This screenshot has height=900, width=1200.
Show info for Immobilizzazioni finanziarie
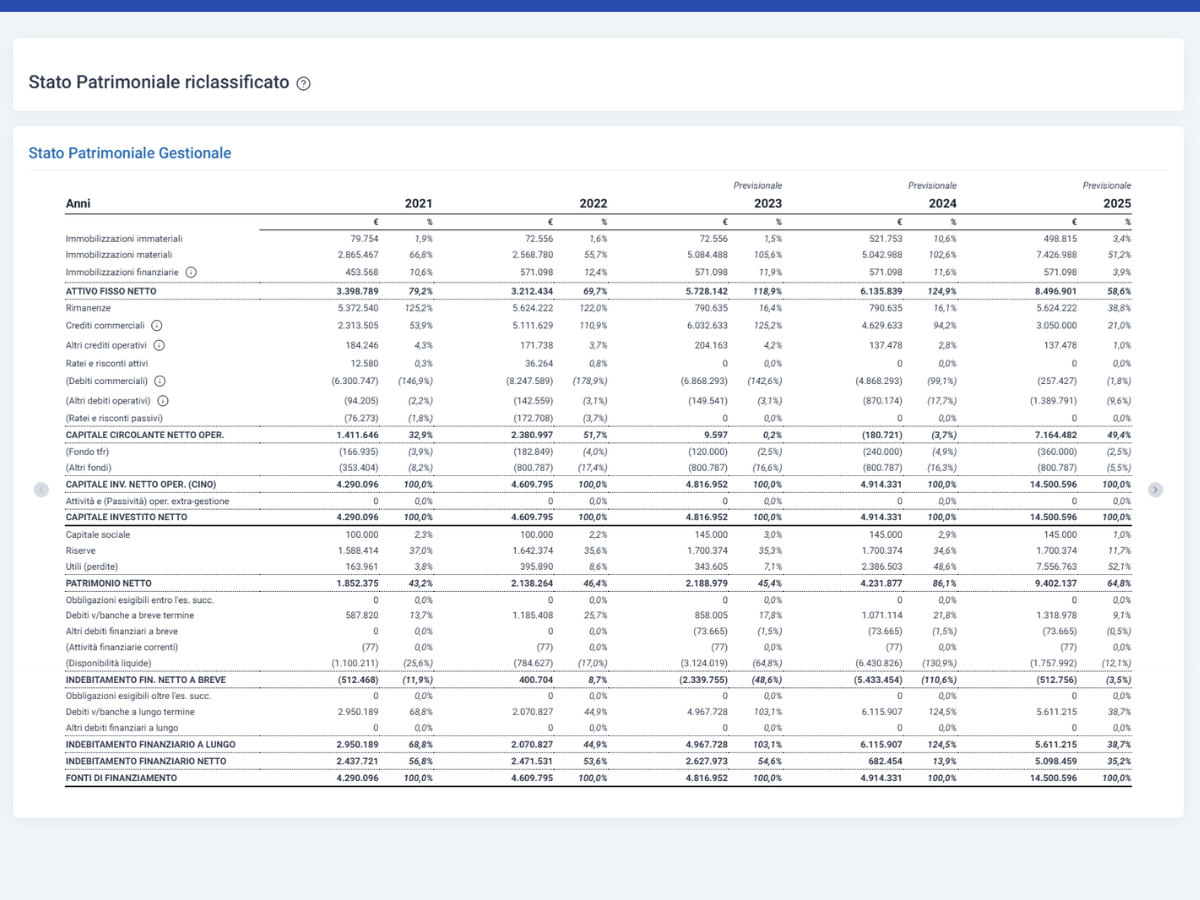coord(191,272)
